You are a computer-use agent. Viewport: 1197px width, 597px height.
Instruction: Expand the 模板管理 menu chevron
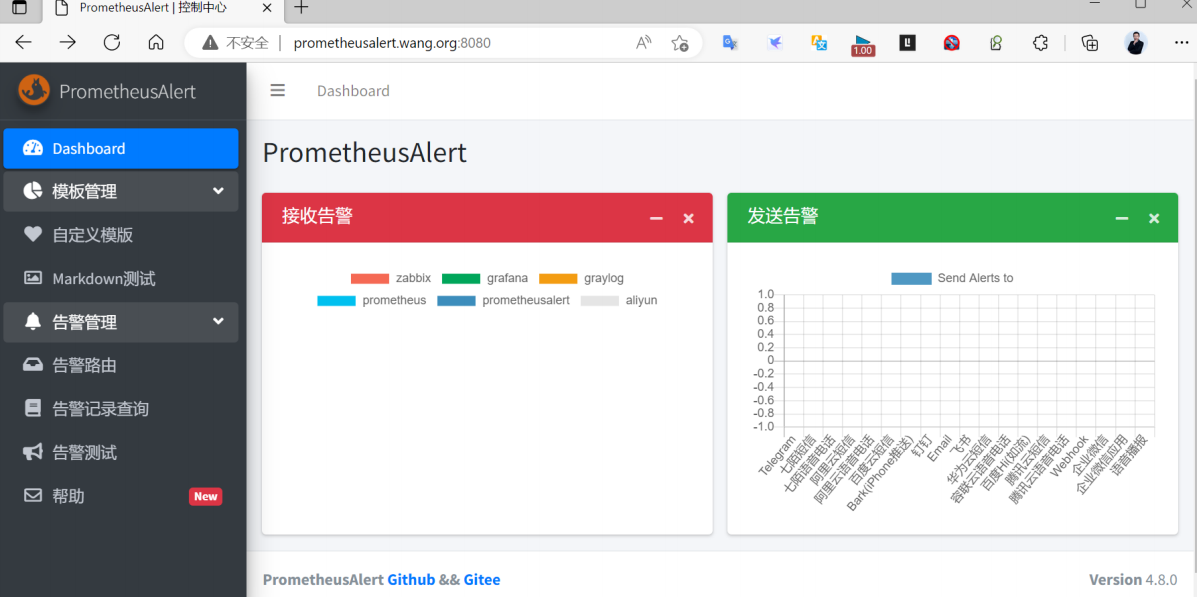pyautogui.click(x=218, y=191)
